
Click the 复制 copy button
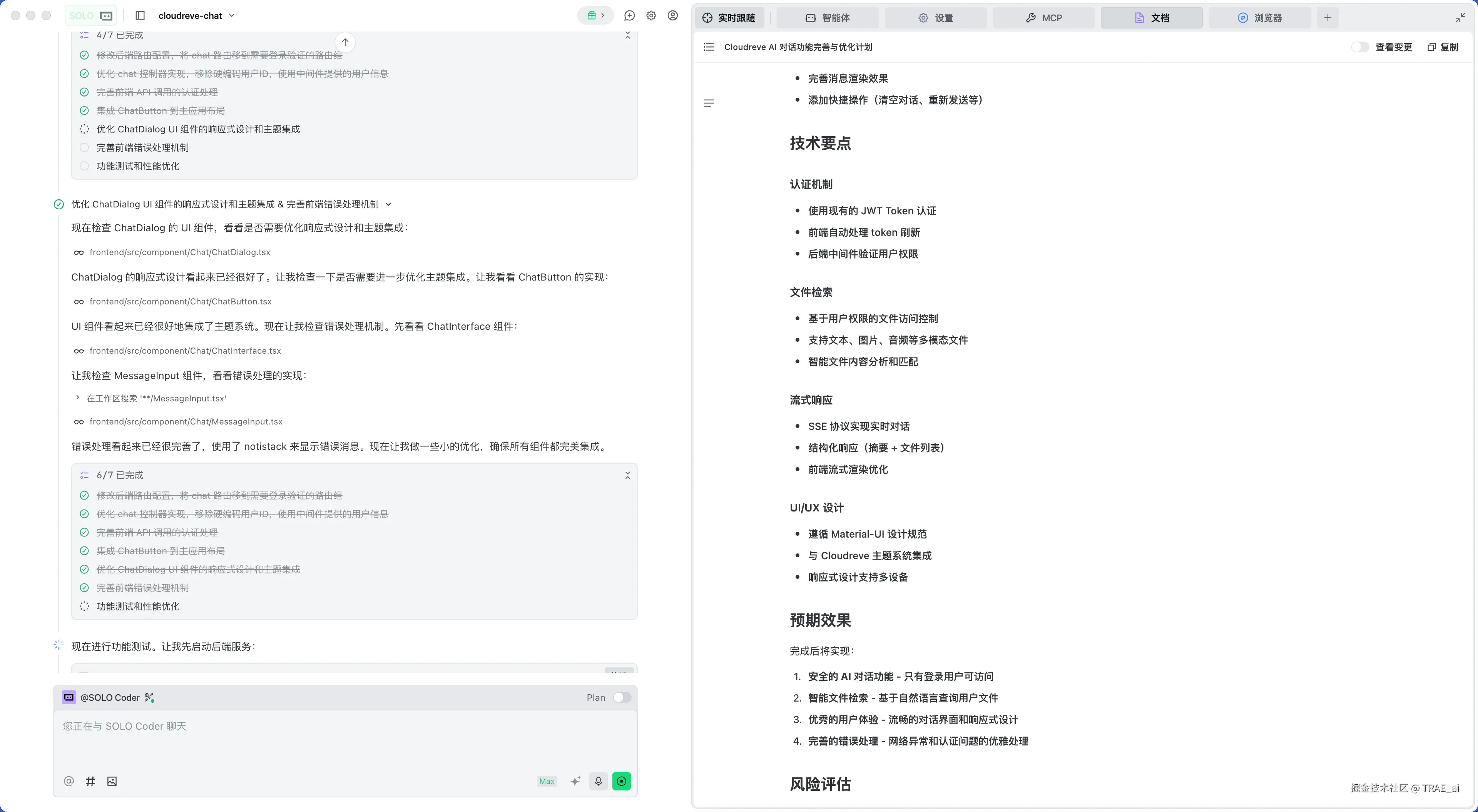point(1443,47)
